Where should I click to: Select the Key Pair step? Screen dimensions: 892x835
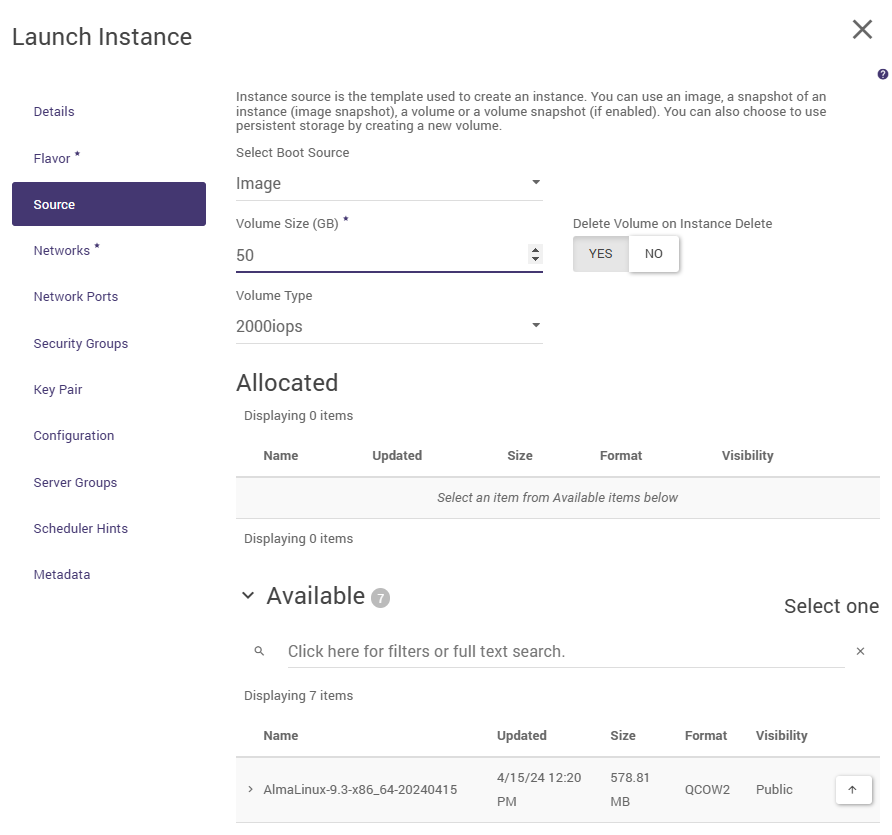[x=58, y=390]
